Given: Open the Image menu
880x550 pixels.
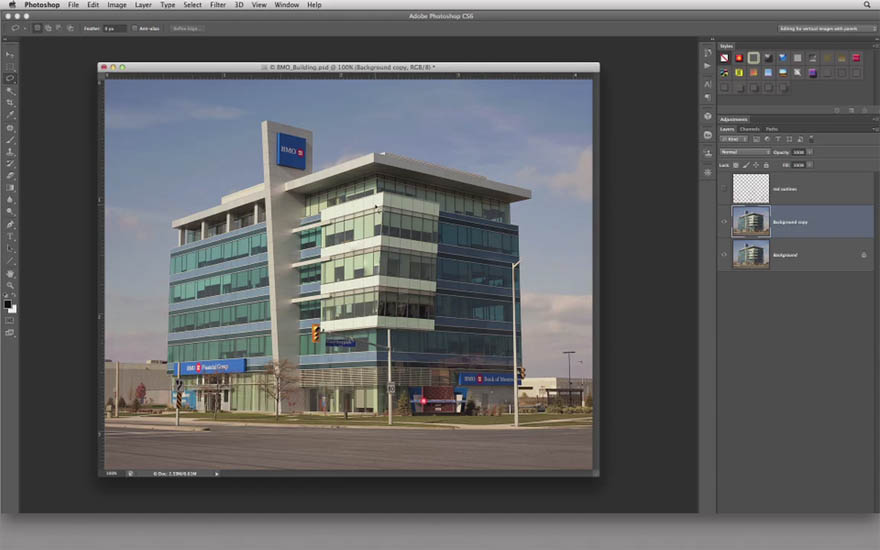Looking at the screenshot, I should 117,4.
